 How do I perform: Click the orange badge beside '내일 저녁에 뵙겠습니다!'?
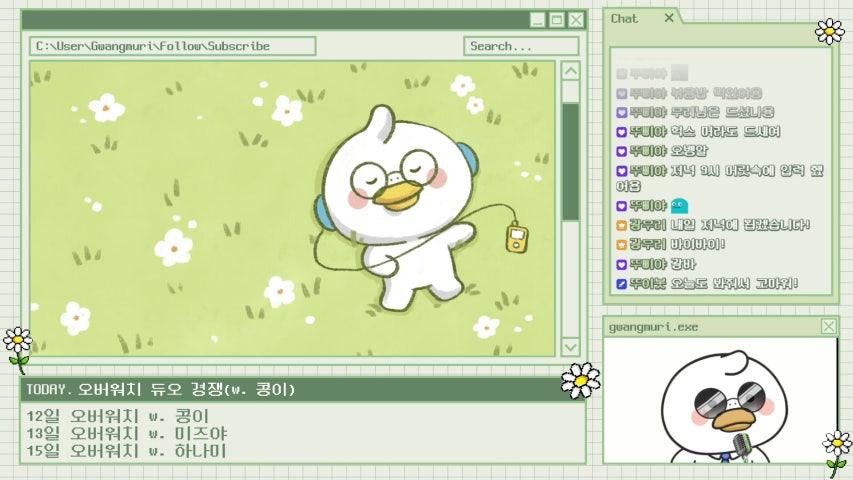click(621, 225)
